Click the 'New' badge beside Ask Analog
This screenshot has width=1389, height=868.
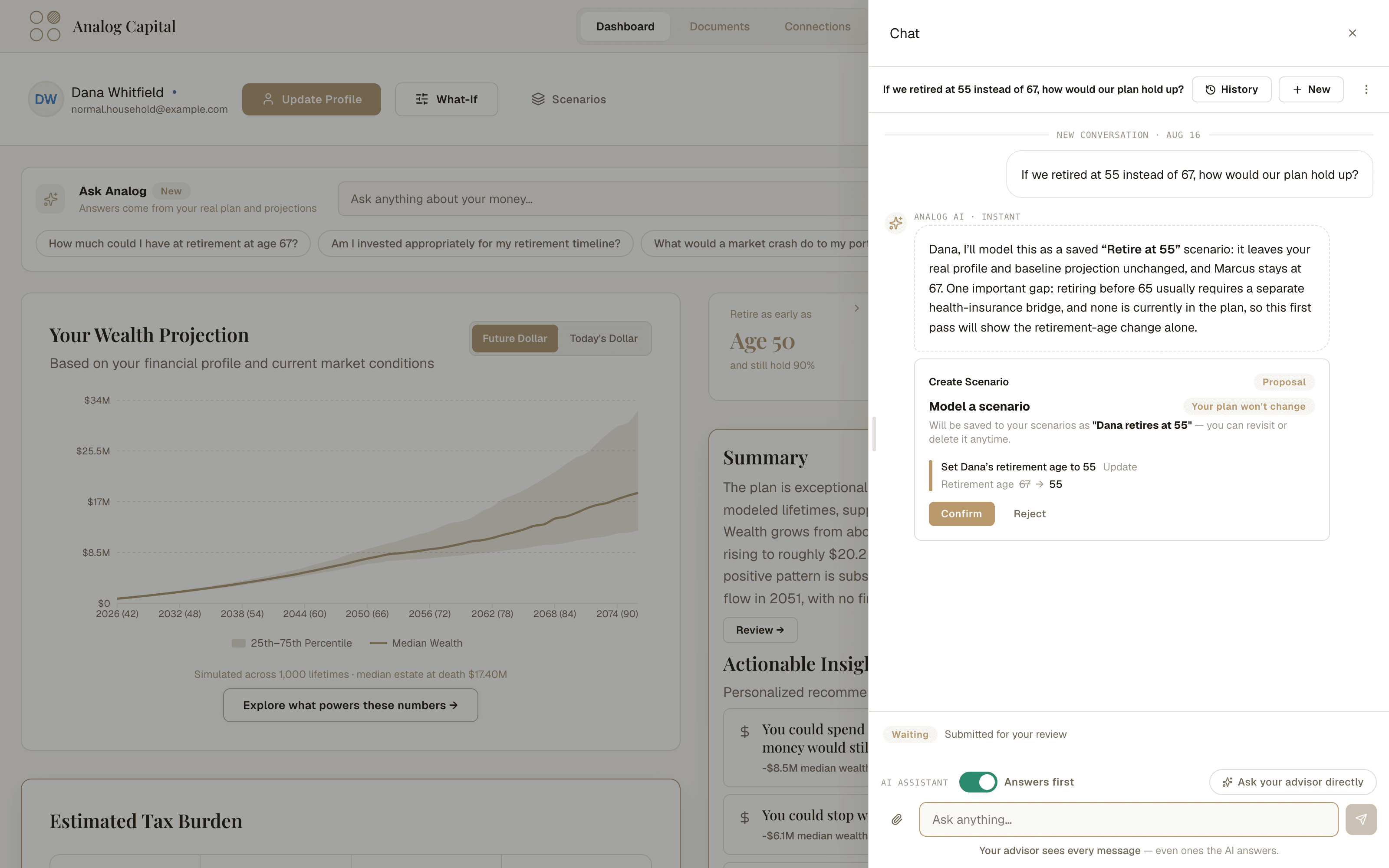171,191
